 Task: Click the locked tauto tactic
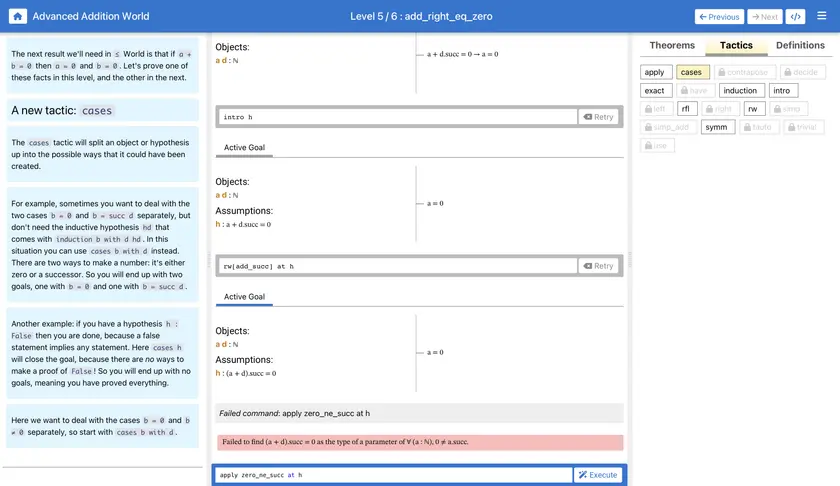click(x=756, y=127)
